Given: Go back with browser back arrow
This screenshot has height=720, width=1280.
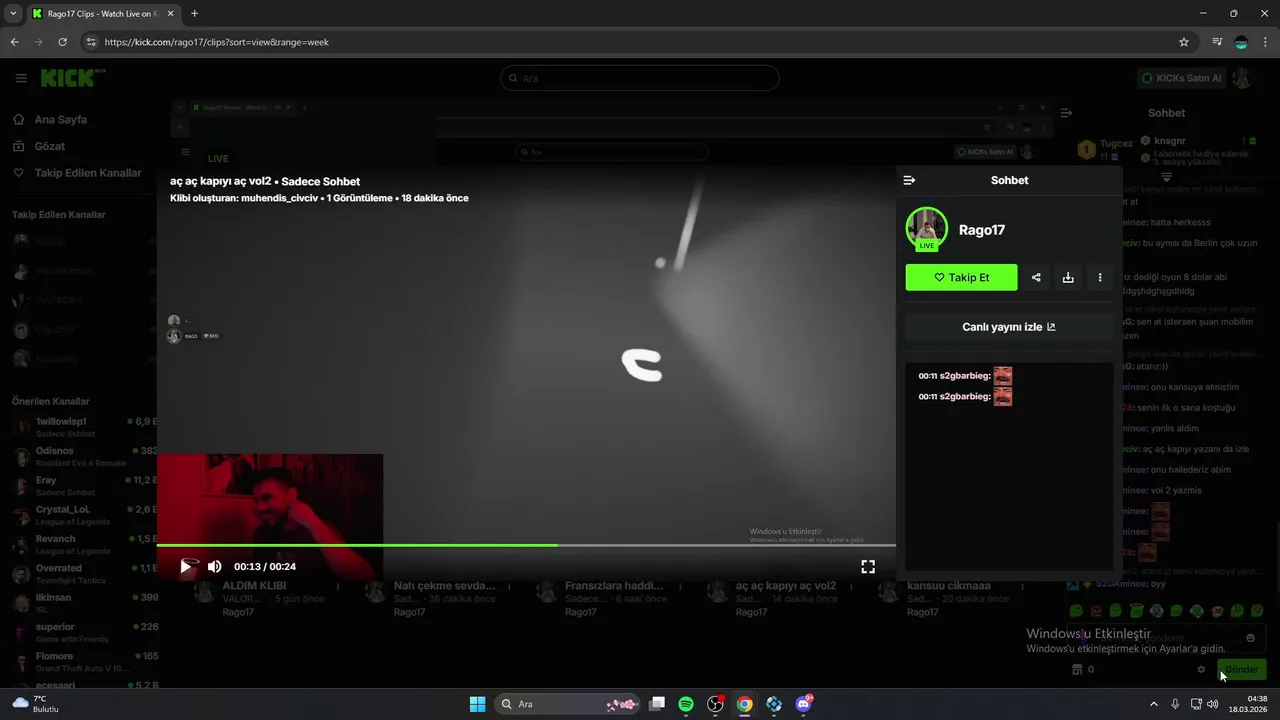Looking at the screenshot, I should (14, 42).
